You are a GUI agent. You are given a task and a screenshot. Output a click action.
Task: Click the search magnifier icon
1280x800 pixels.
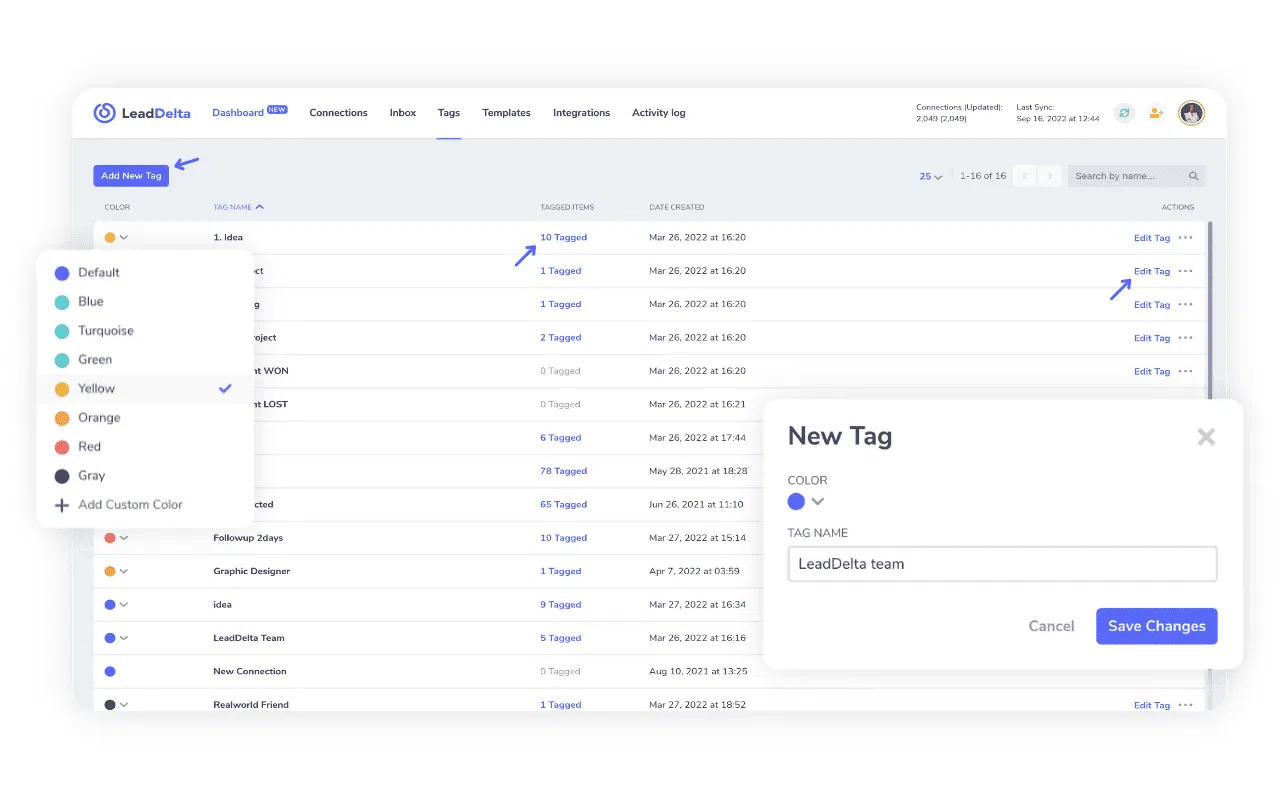[x=1193, y=176]
